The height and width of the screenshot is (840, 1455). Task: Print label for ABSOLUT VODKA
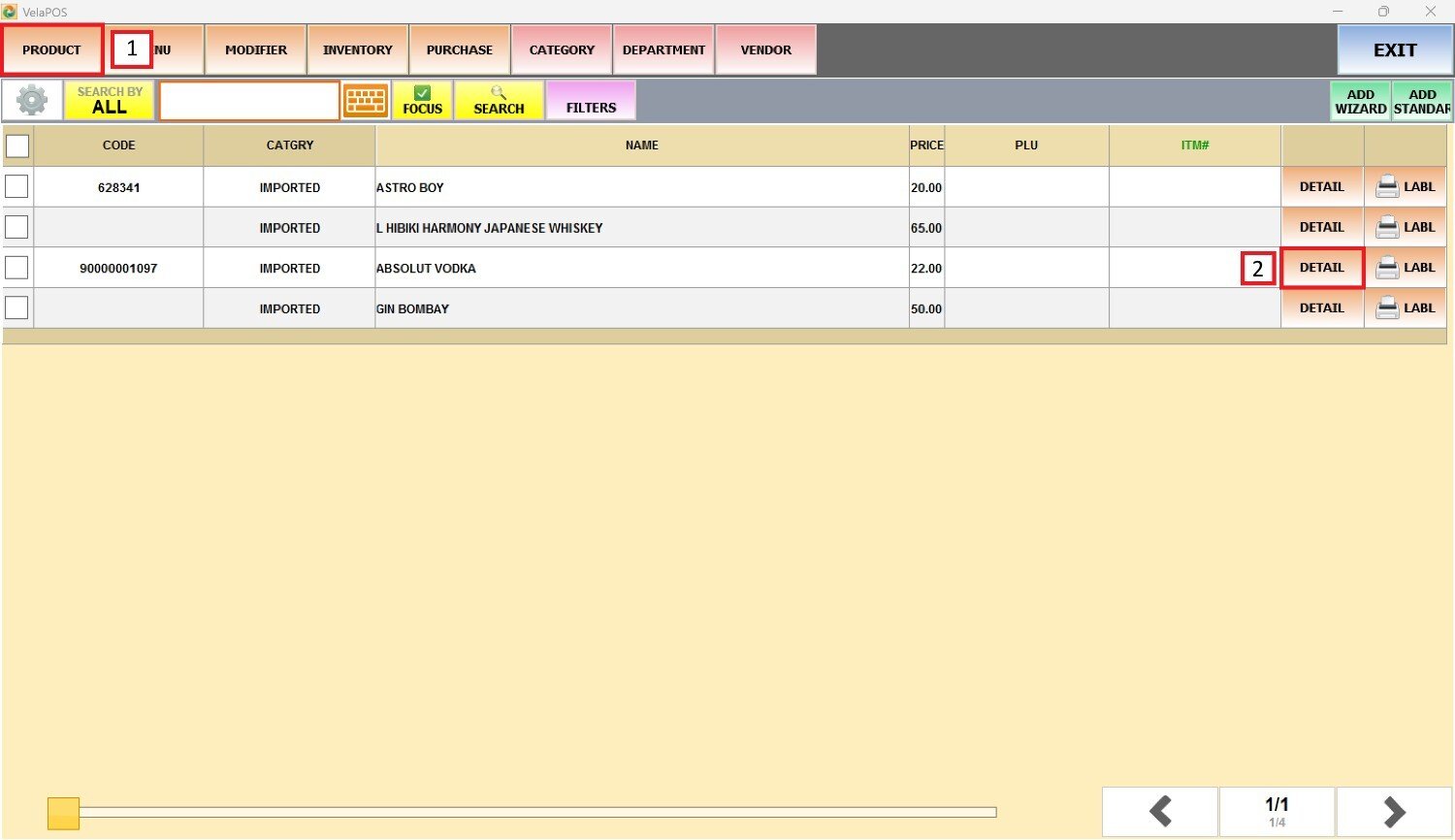click(1405, 268)
